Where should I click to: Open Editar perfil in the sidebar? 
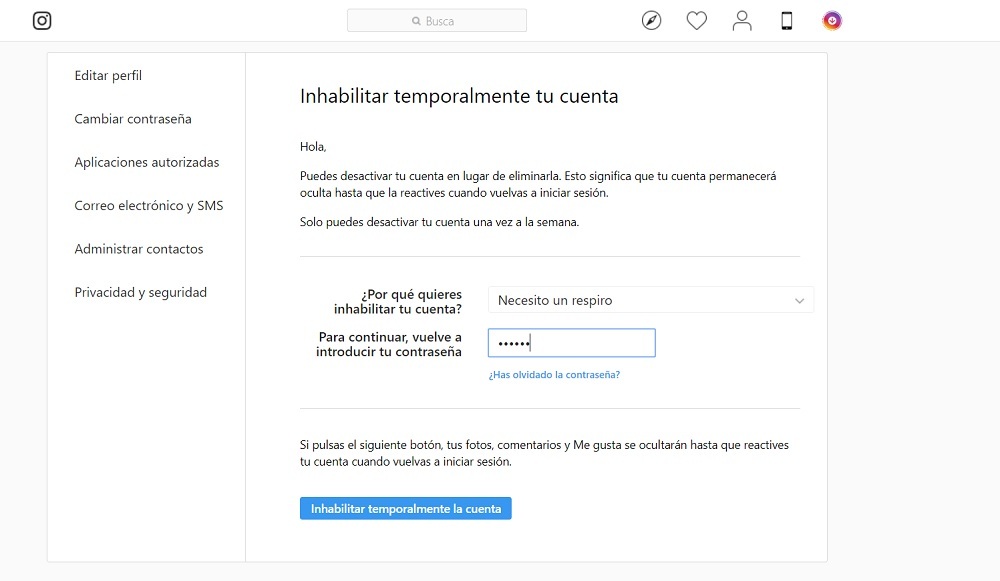[108, 75]
